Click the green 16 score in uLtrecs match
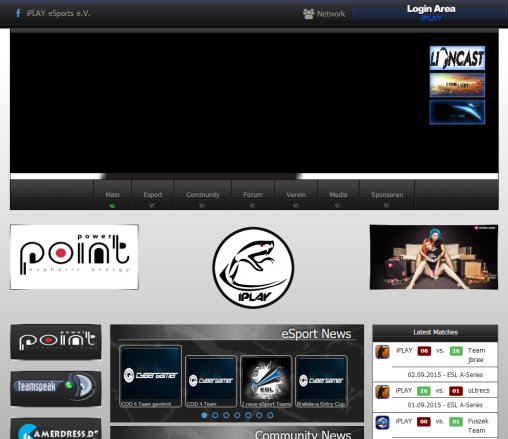The width and height of the screenshot is (508, 439). 424,391
